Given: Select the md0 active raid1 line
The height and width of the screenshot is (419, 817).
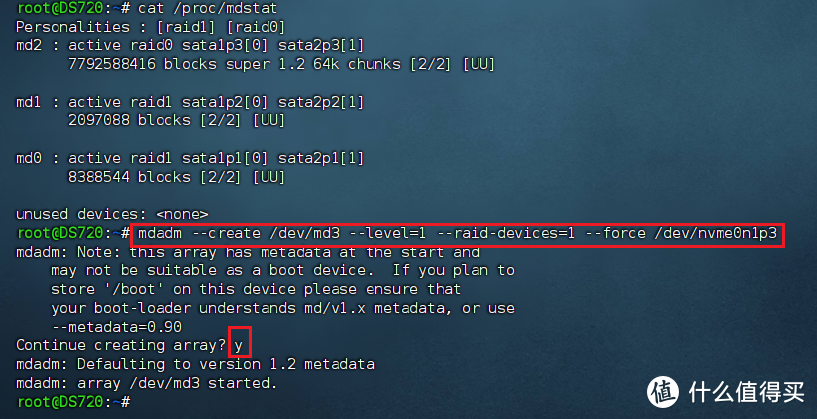Looking at the screenshot, I should 190,158.
